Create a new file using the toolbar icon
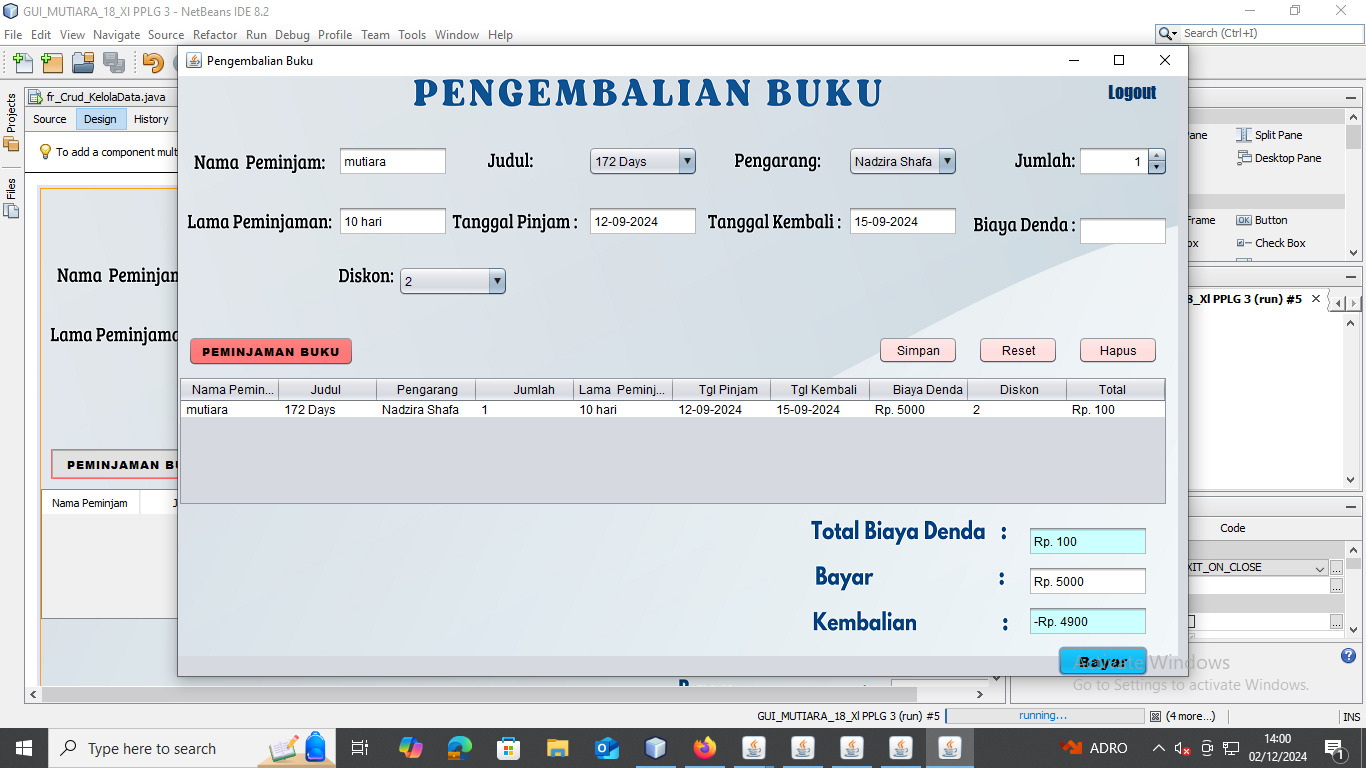 [21, 62]
